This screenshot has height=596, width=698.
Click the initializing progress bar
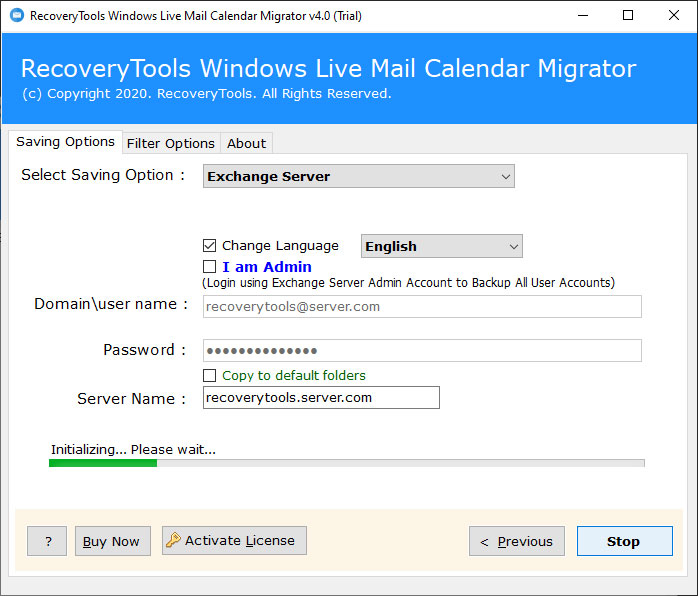click(x=346, y=463)
